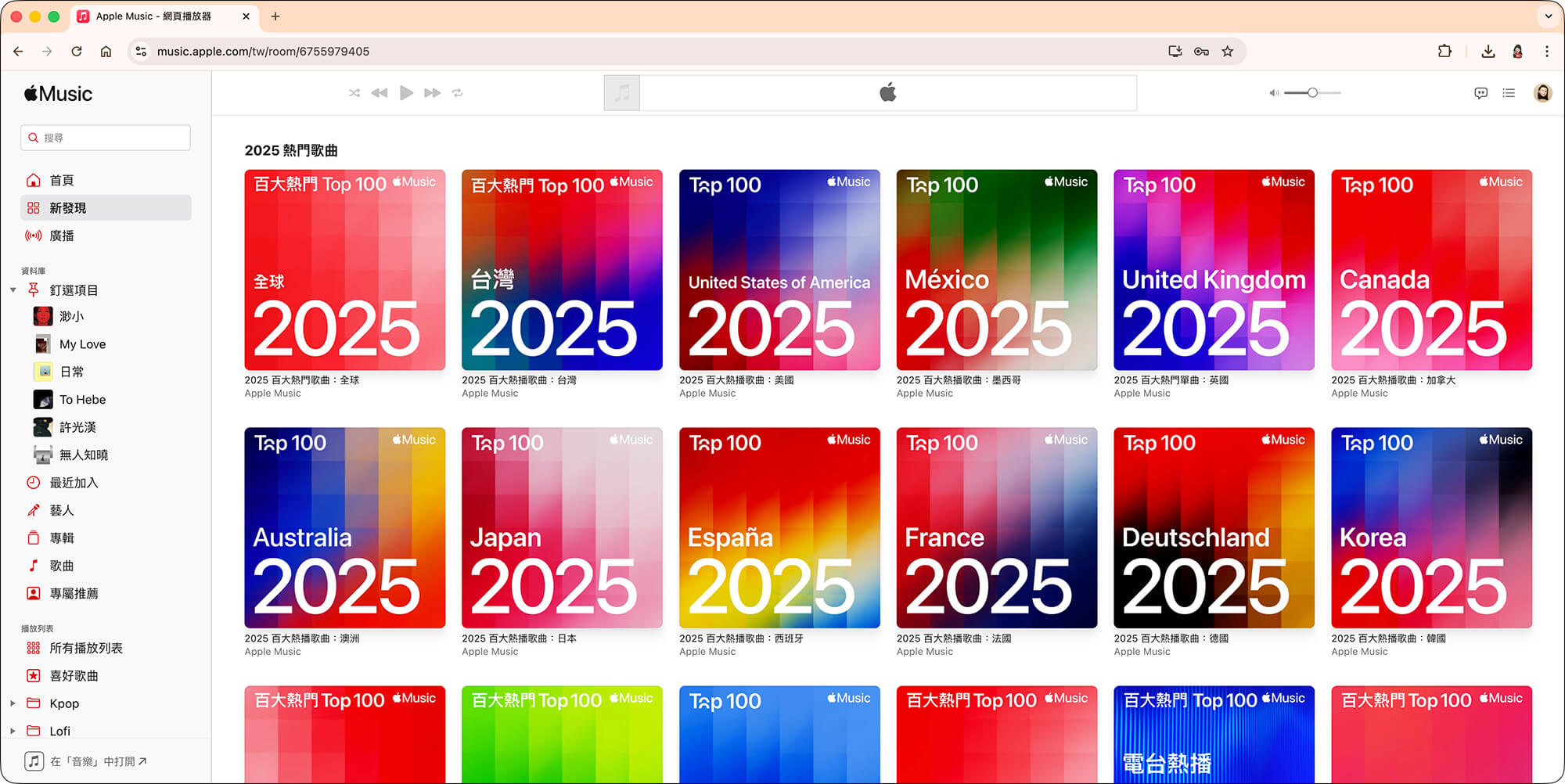Open the play queue list icon
This screenshot has width=1565, height=784.
tap(1509, 92)
